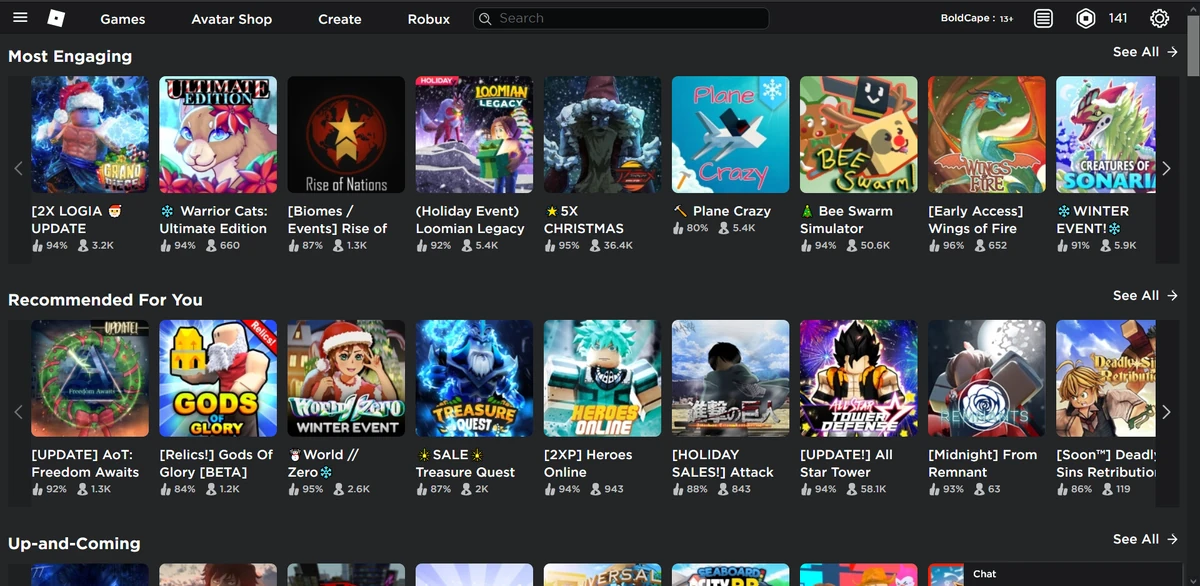Open the Bee Swarm Simulator game tile

858,134
